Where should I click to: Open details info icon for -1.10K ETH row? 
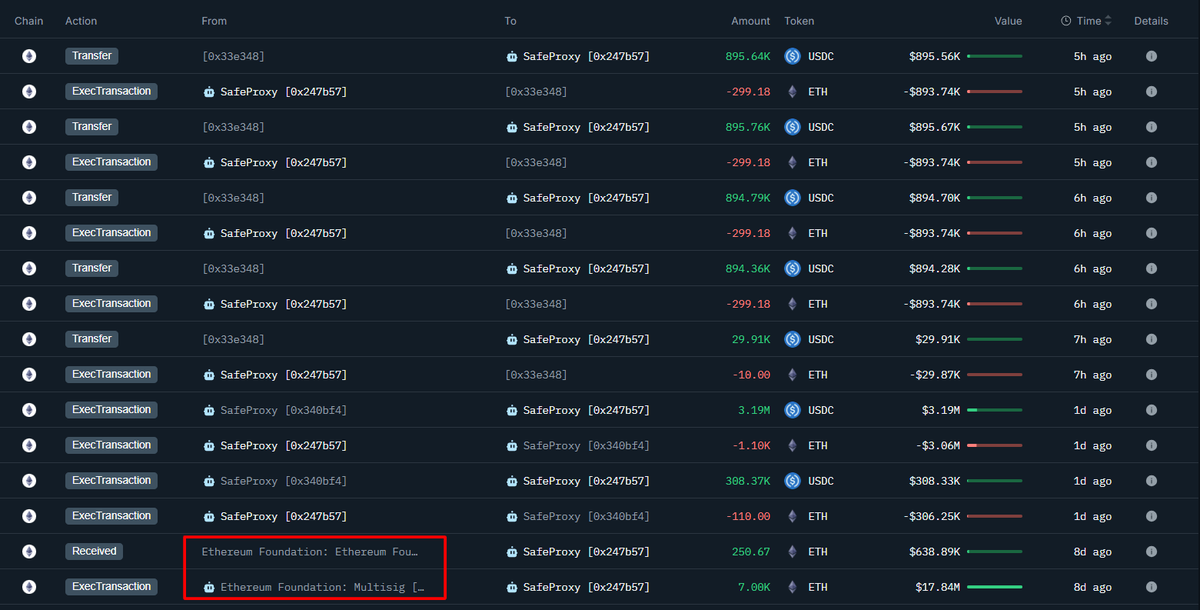pos(1151,445)
